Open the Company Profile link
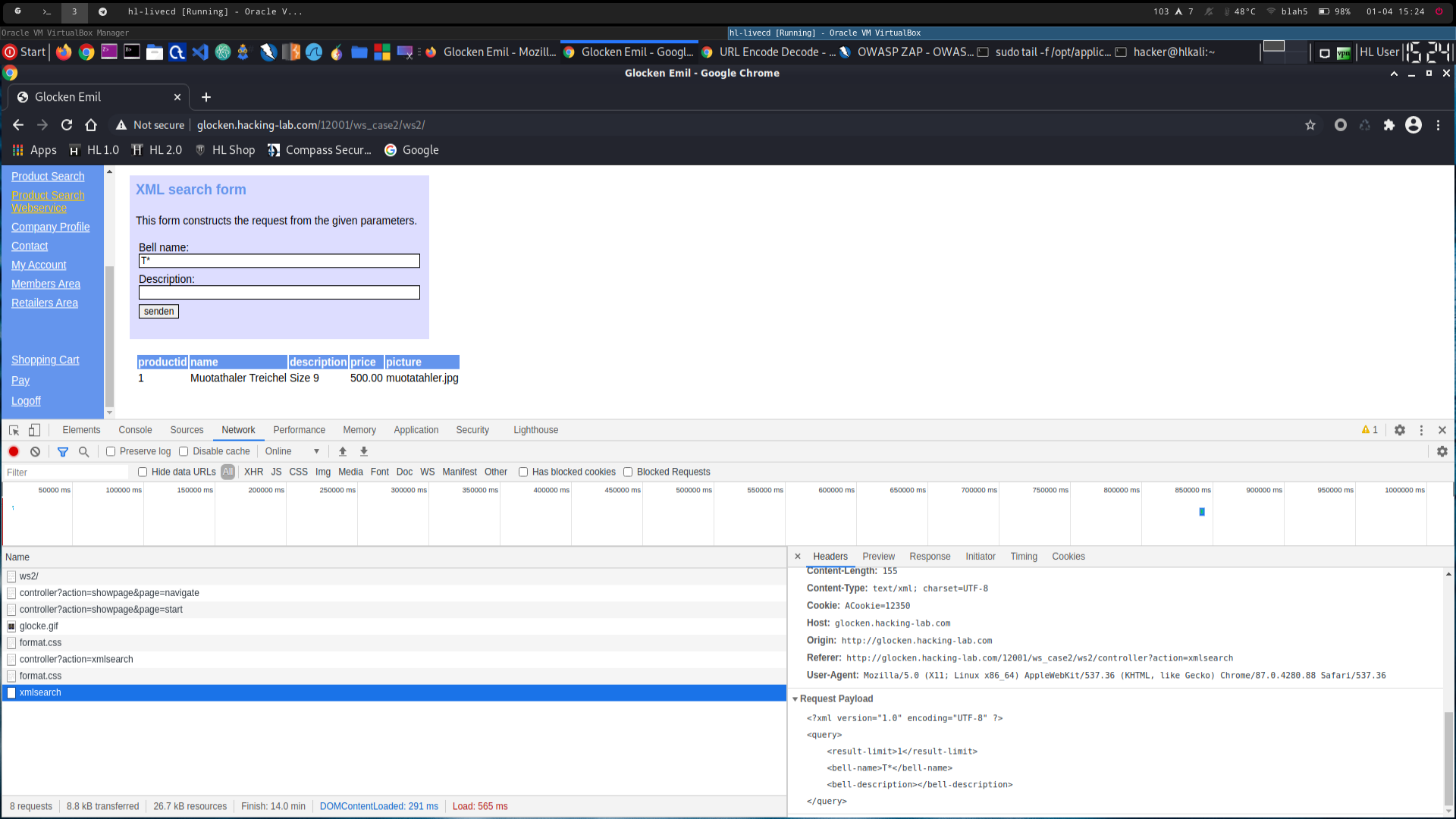The height and width of the screenshot is (819, 1456). coord(50,227)
